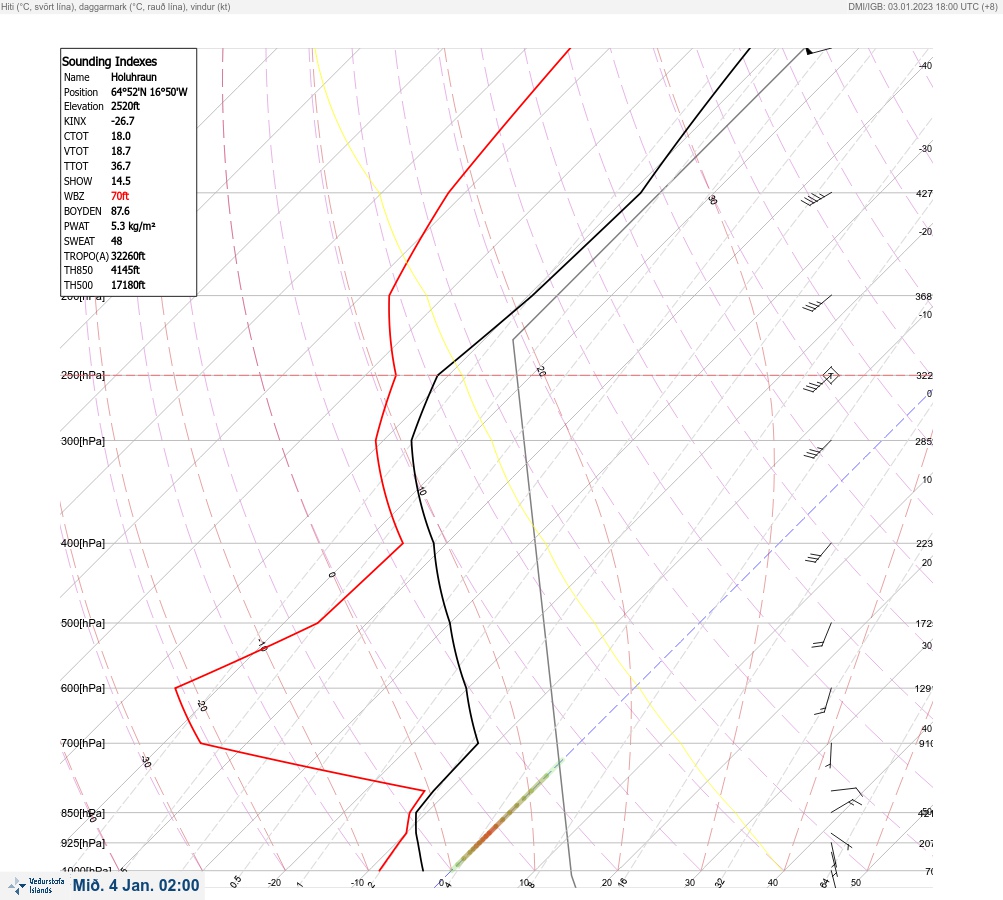Click the '400[hPa]' pressure level label

83,543
